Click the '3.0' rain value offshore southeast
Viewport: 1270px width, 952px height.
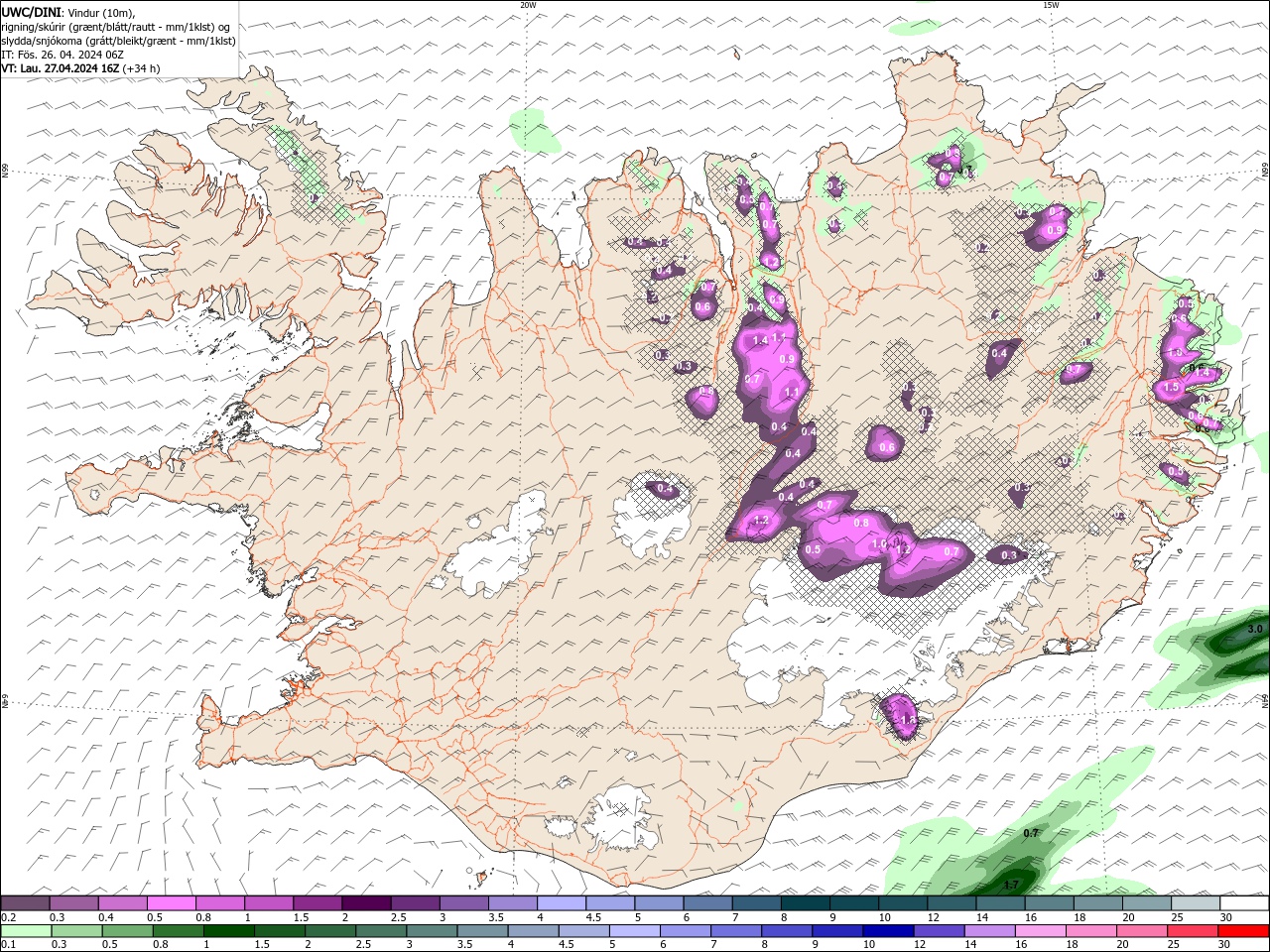coord(1255,629)
